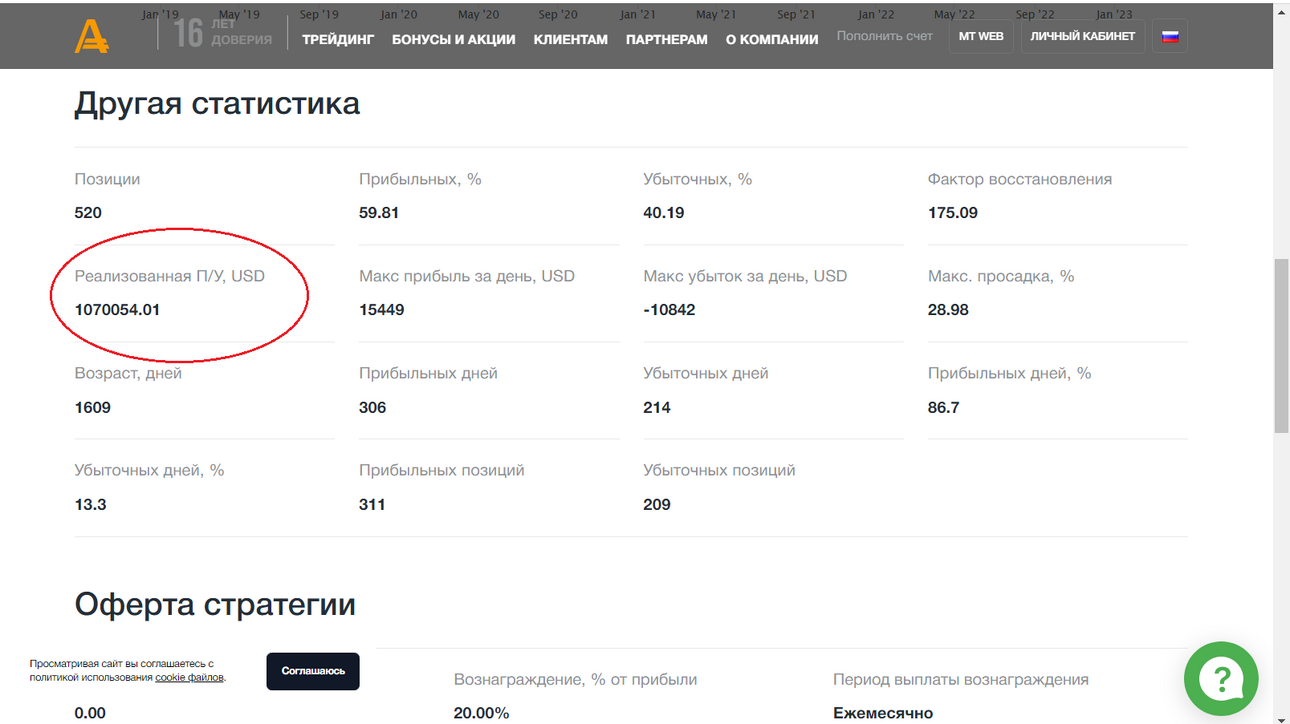
Task: Click the Прибыльных дней, % value 86.7
Action: 944,408
